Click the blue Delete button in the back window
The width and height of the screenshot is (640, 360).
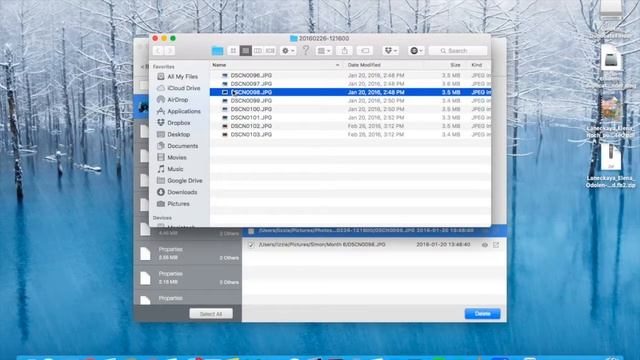(x=482, y=313)
